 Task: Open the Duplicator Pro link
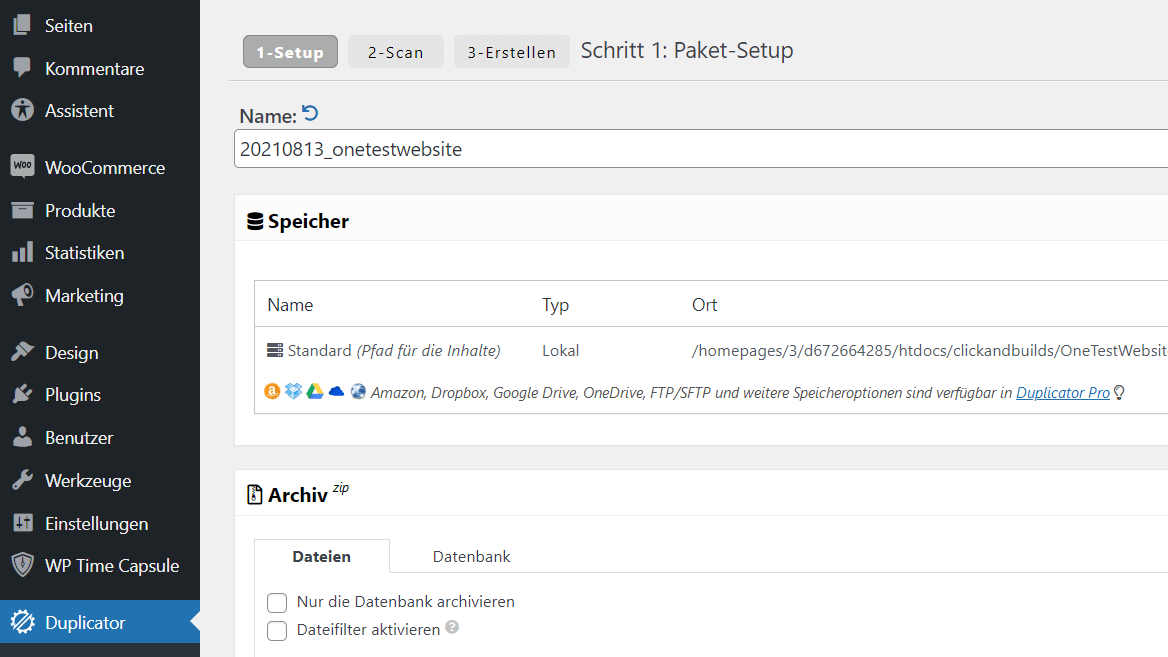click(x=1063, y=393)
